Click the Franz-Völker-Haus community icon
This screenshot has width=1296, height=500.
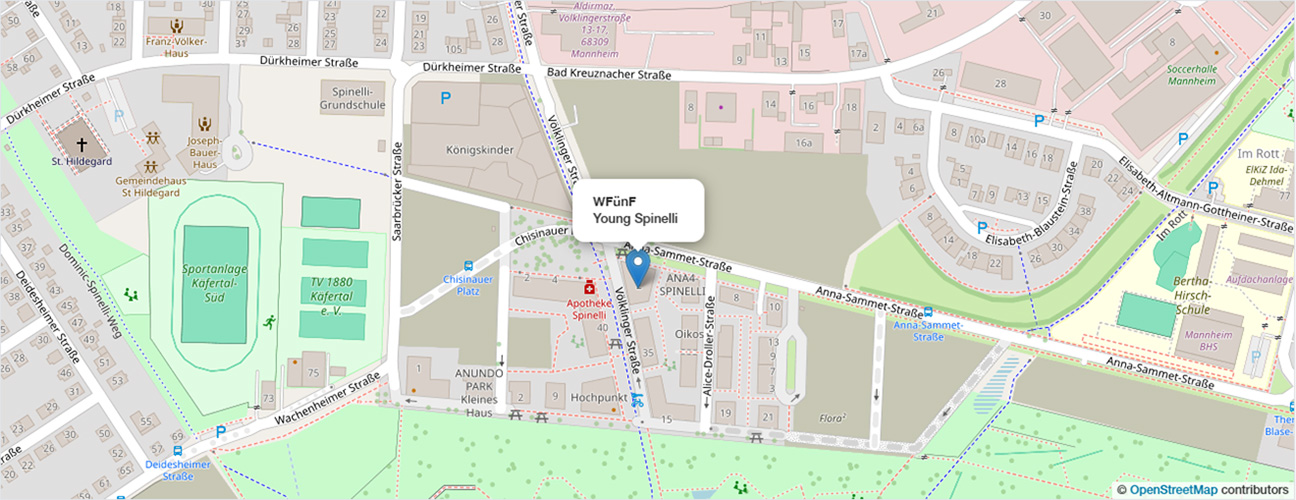tap(177, 25)
